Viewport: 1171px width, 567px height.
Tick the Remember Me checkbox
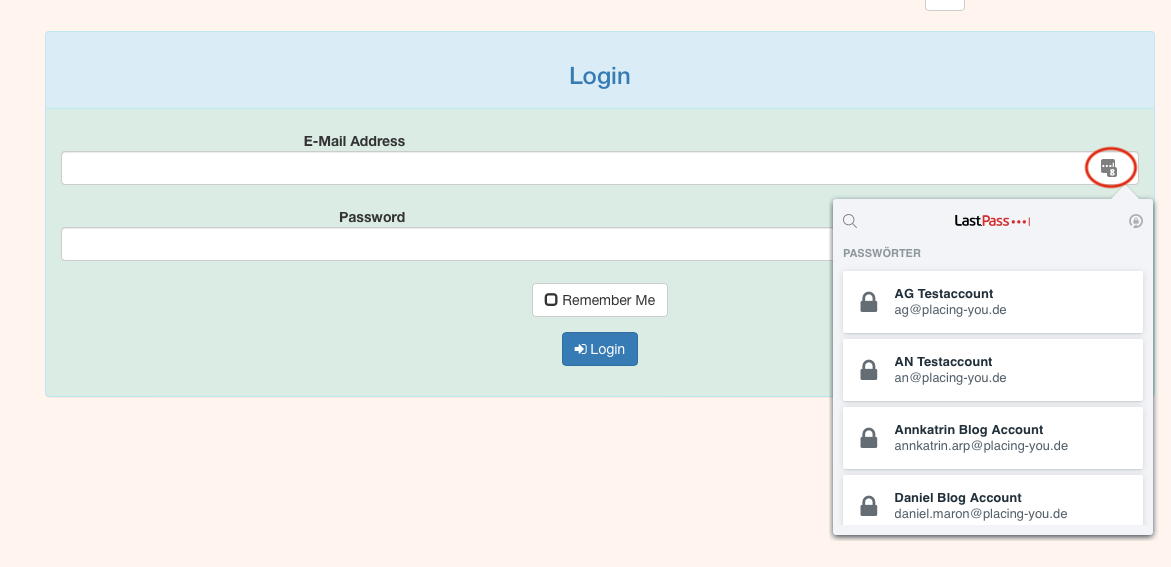[x=551, y=300]
